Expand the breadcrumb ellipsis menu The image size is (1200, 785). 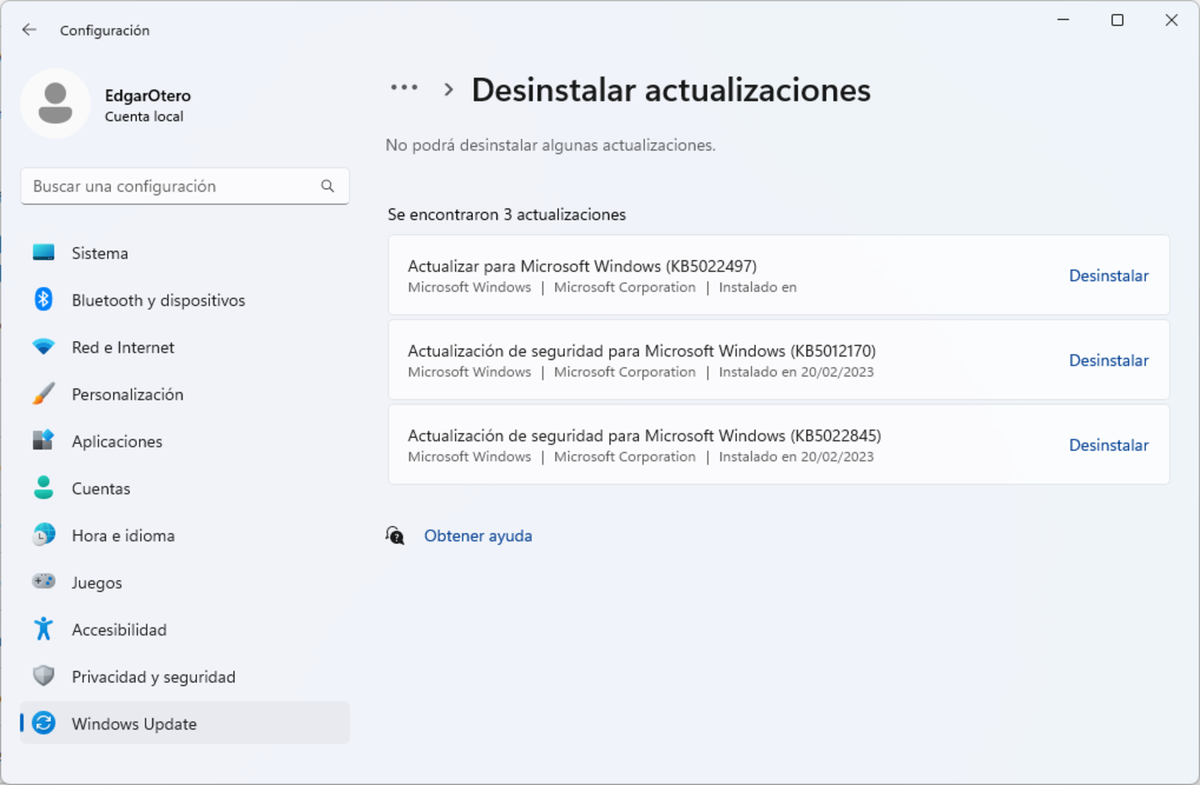(404, 88)
